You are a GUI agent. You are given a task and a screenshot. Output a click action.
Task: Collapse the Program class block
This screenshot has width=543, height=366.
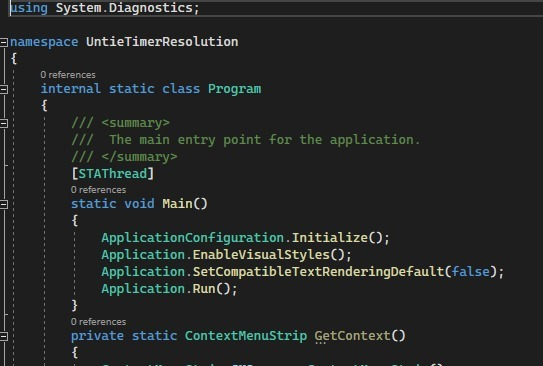click(4, 90)
